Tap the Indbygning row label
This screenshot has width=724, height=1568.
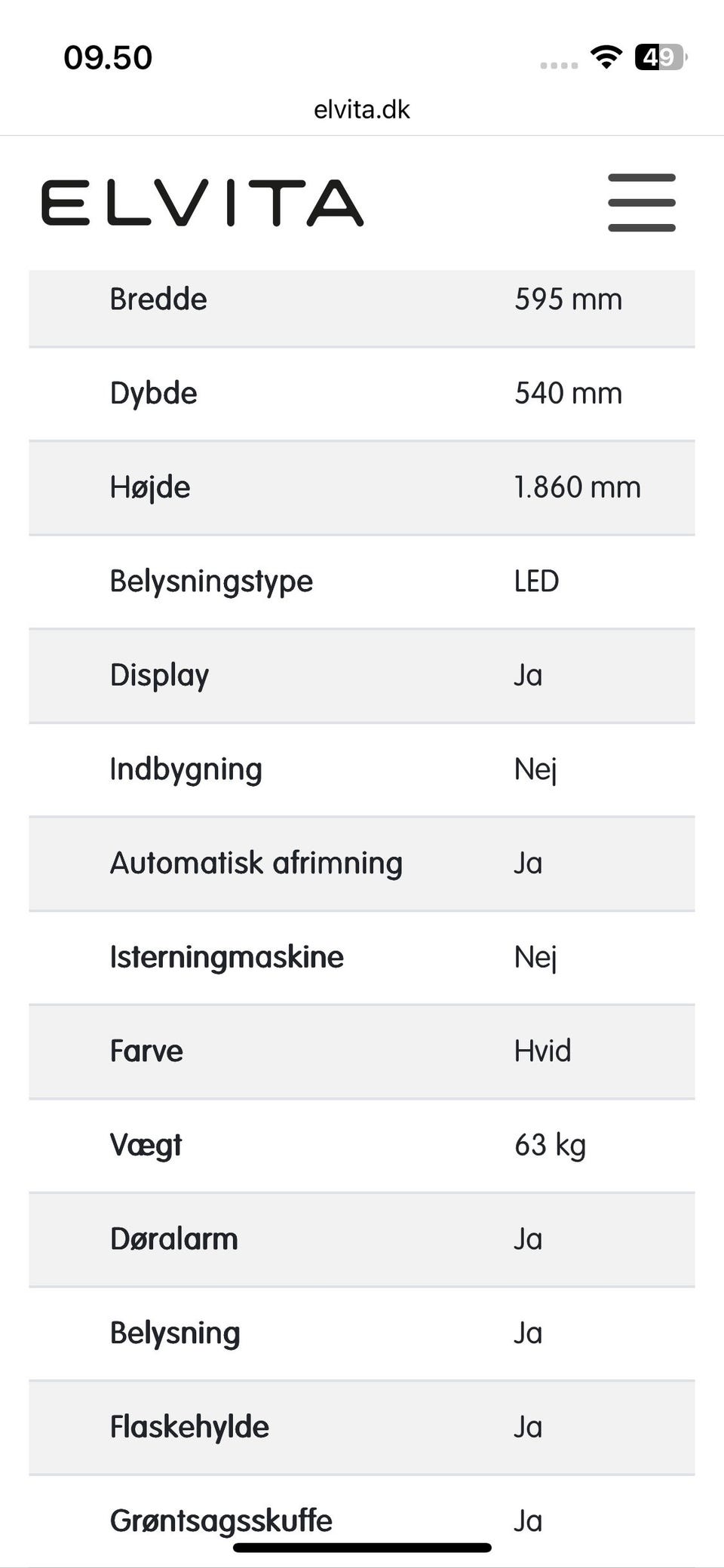[x=186, y=769]
